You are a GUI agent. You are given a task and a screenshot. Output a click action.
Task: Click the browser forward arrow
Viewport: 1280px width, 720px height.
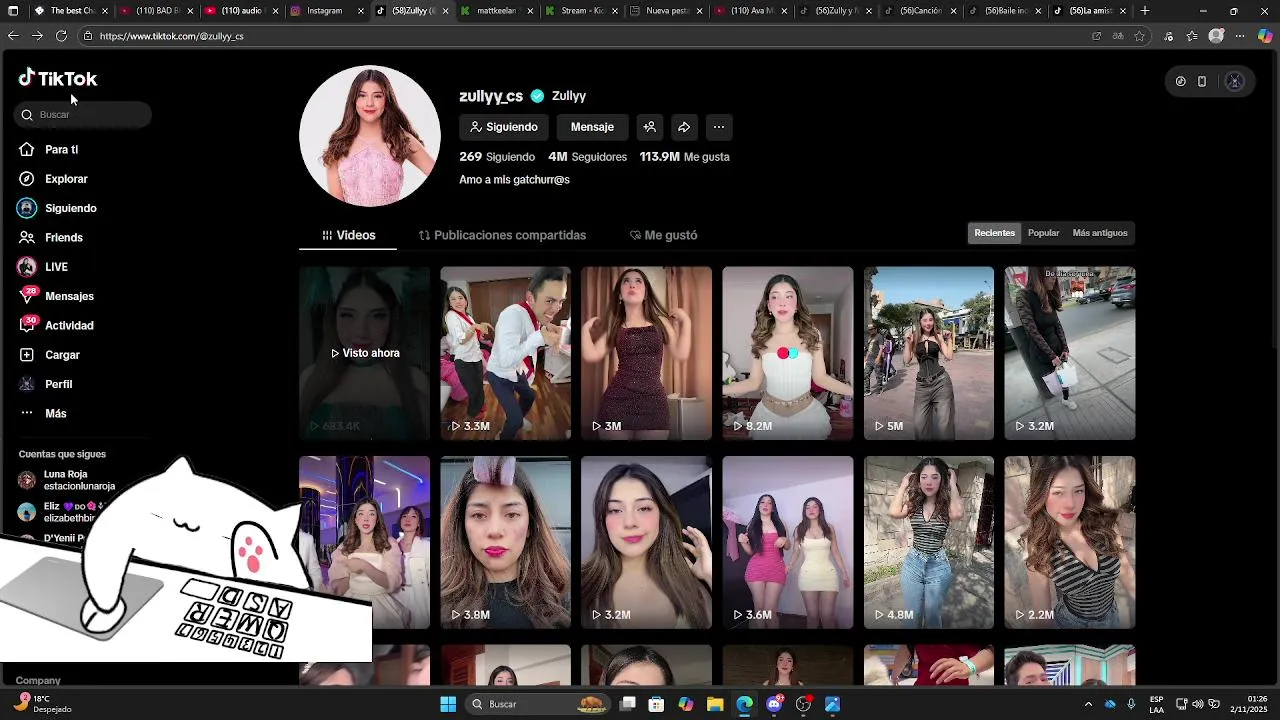[37, 36]
